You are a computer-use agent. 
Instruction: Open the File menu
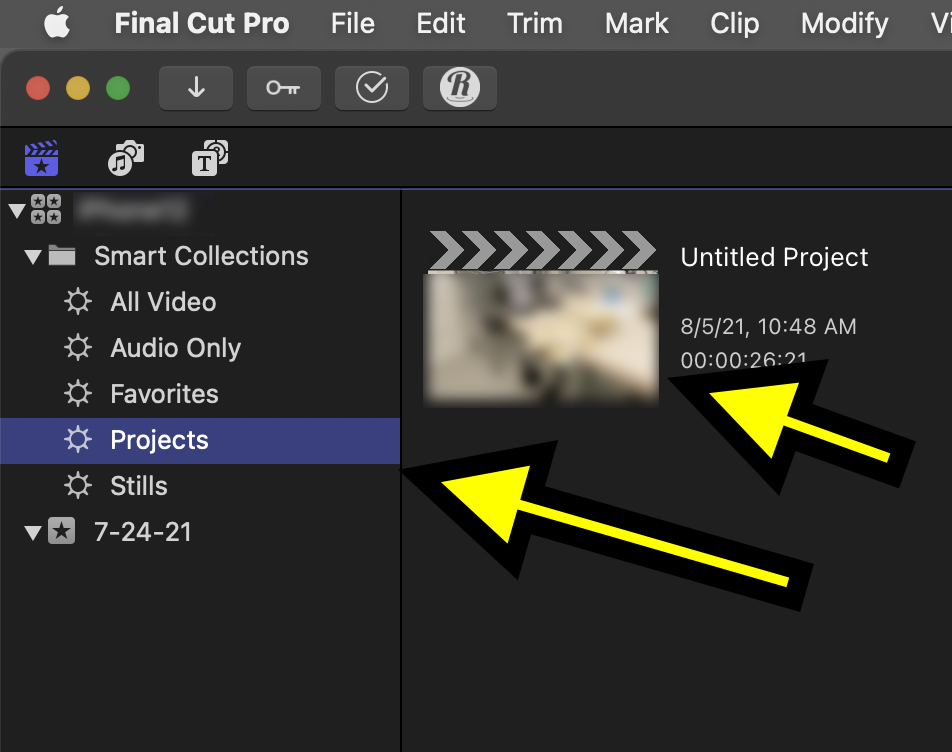(353, 24)
